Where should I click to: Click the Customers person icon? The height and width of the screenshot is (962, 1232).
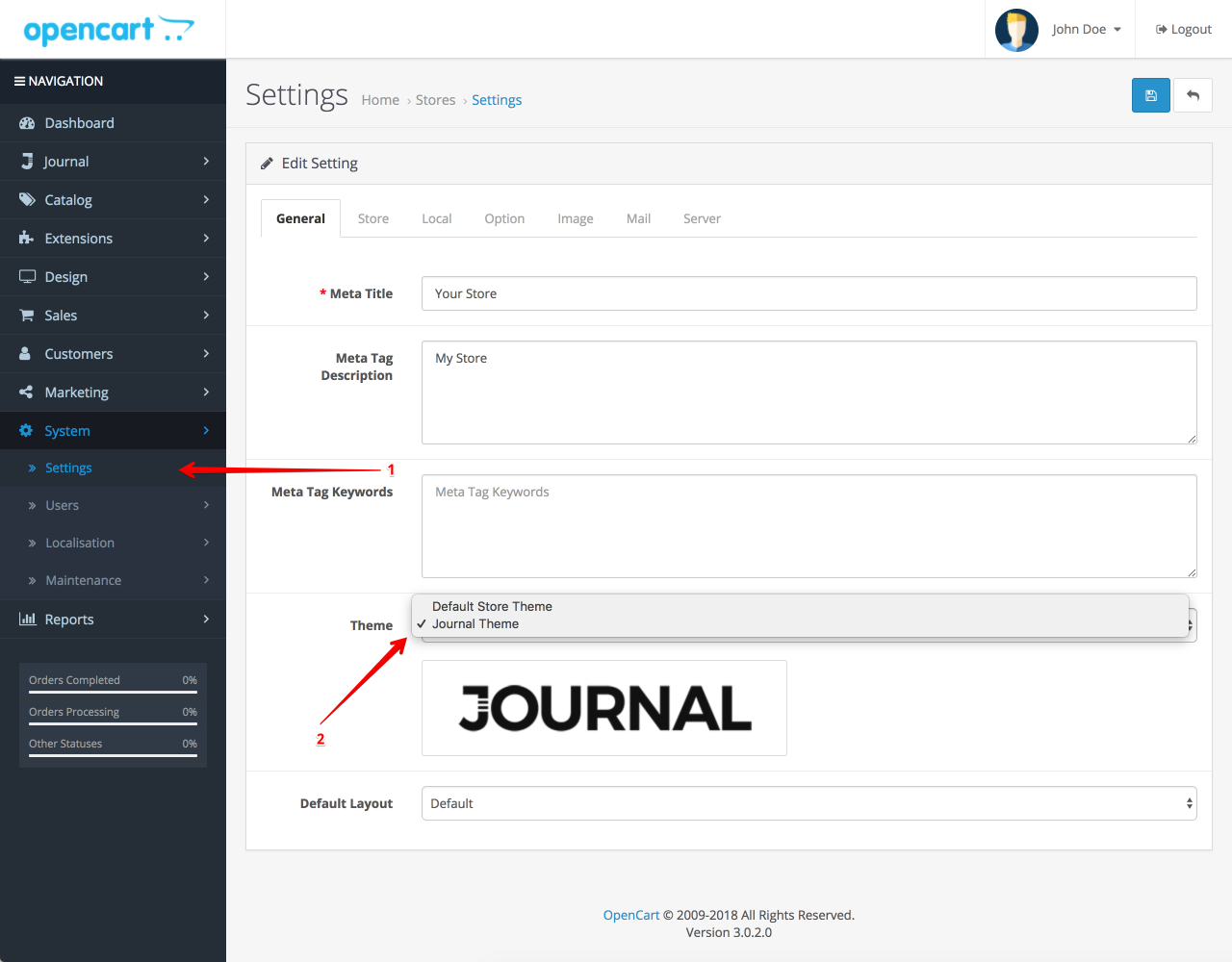(x=25, y=354)
